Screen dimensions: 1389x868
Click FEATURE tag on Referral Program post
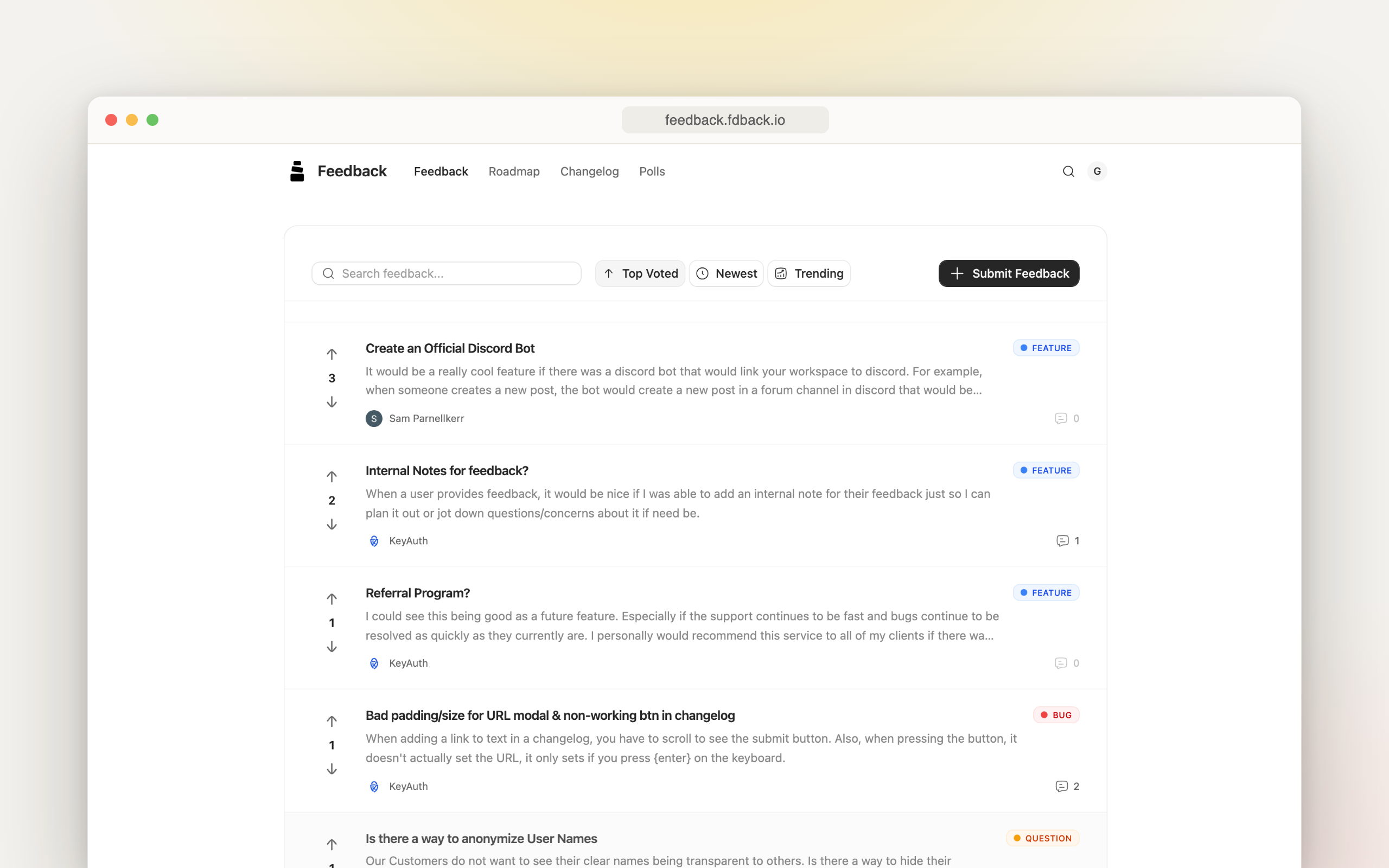coord(1046,592)
